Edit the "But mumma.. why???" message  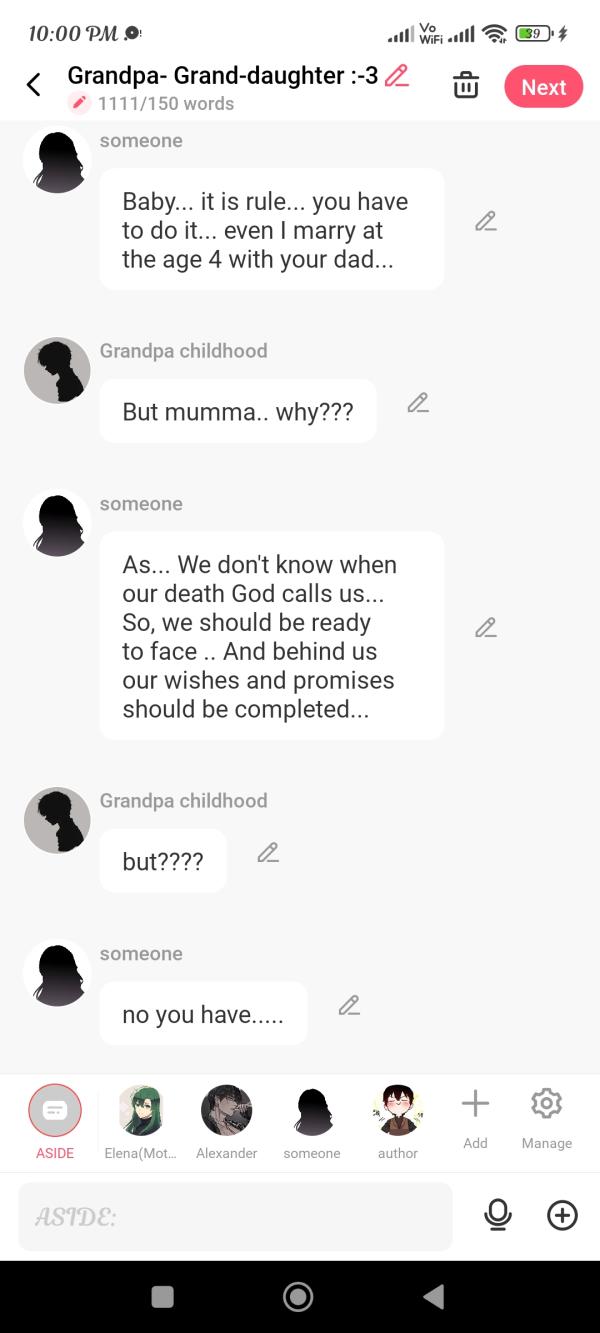(x=418, y=403)
